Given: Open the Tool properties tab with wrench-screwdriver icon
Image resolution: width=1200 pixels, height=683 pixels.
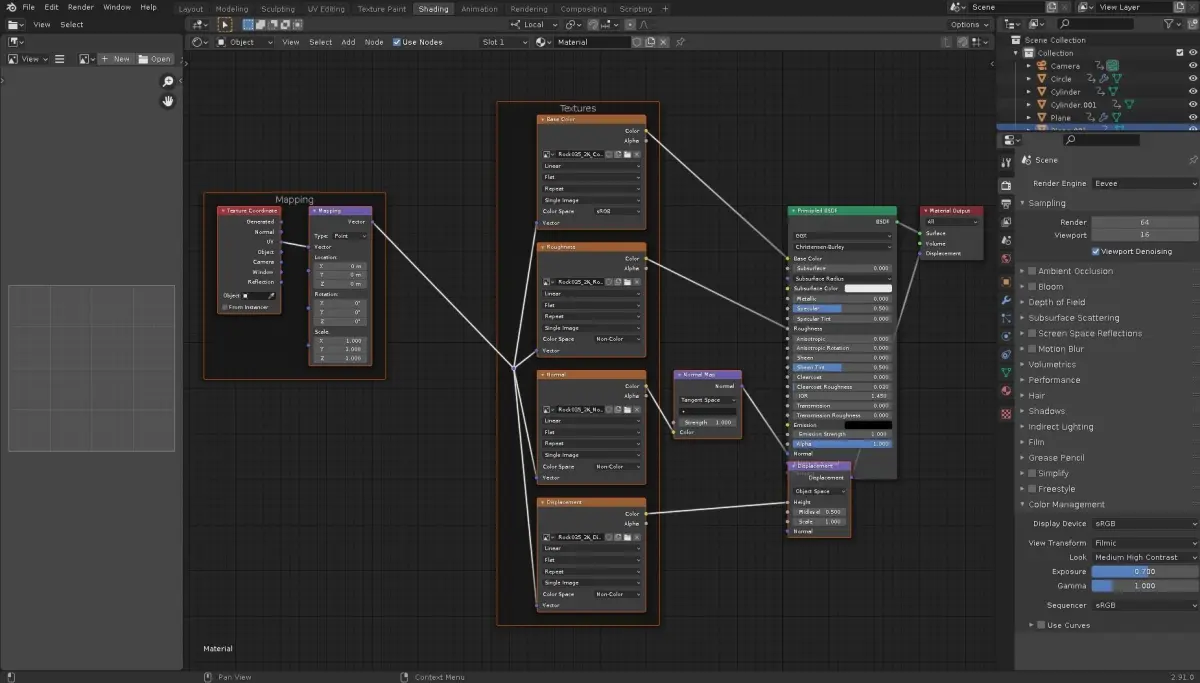Looking at the screenshot, I should [1006, 163].
